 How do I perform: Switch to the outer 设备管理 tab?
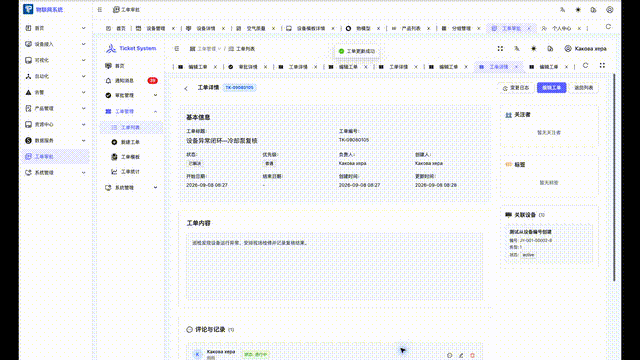(x=156, y=29)
